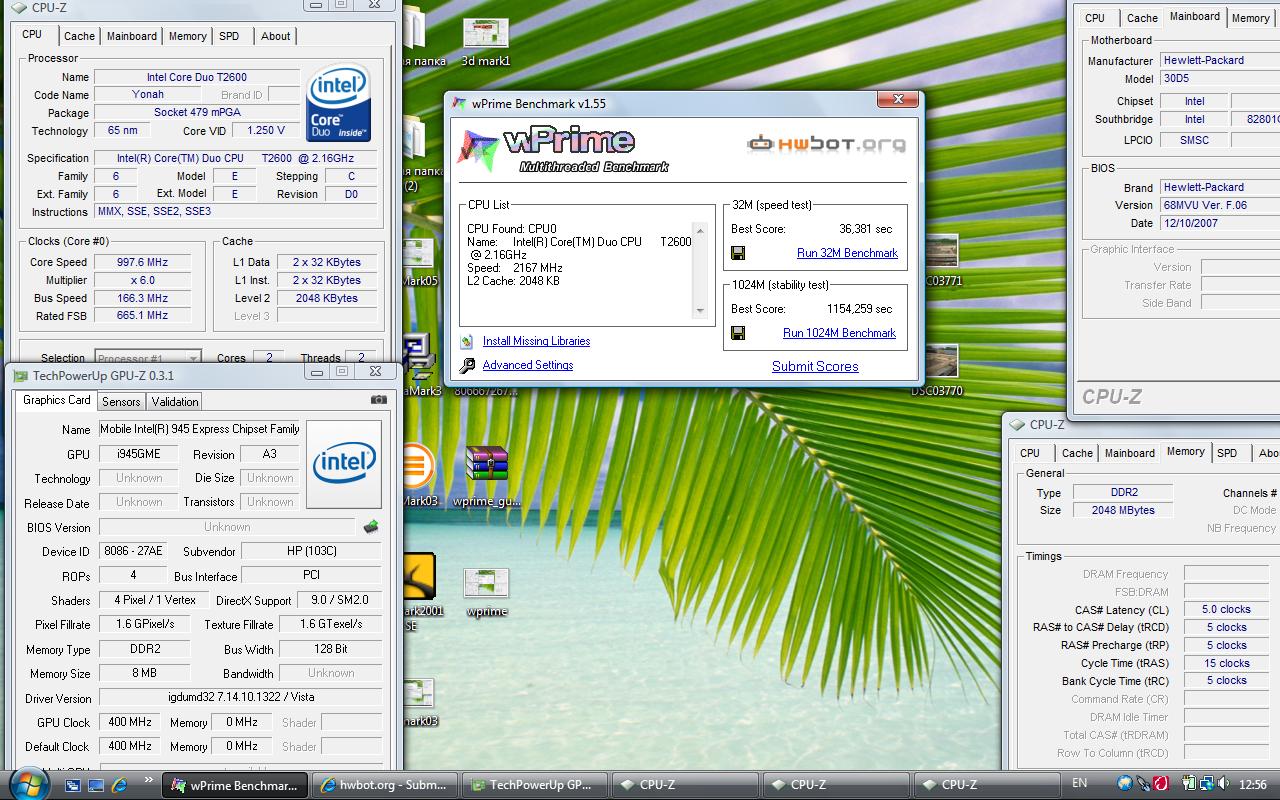Click the icon beside Install Missing Libraries

pyautogui.click(x=467, y=341)
